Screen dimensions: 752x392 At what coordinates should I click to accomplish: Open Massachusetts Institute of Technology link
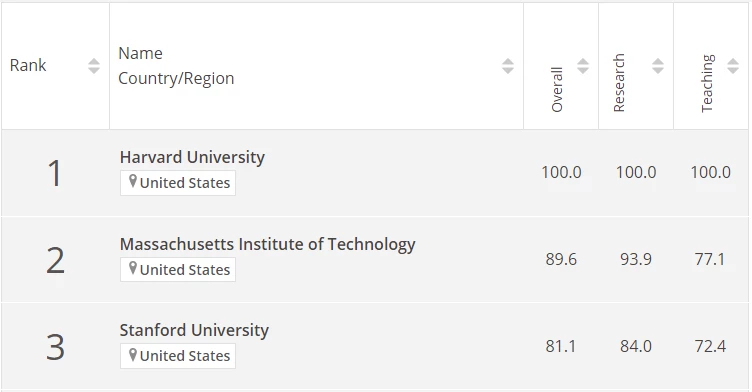tap(267, 244)
